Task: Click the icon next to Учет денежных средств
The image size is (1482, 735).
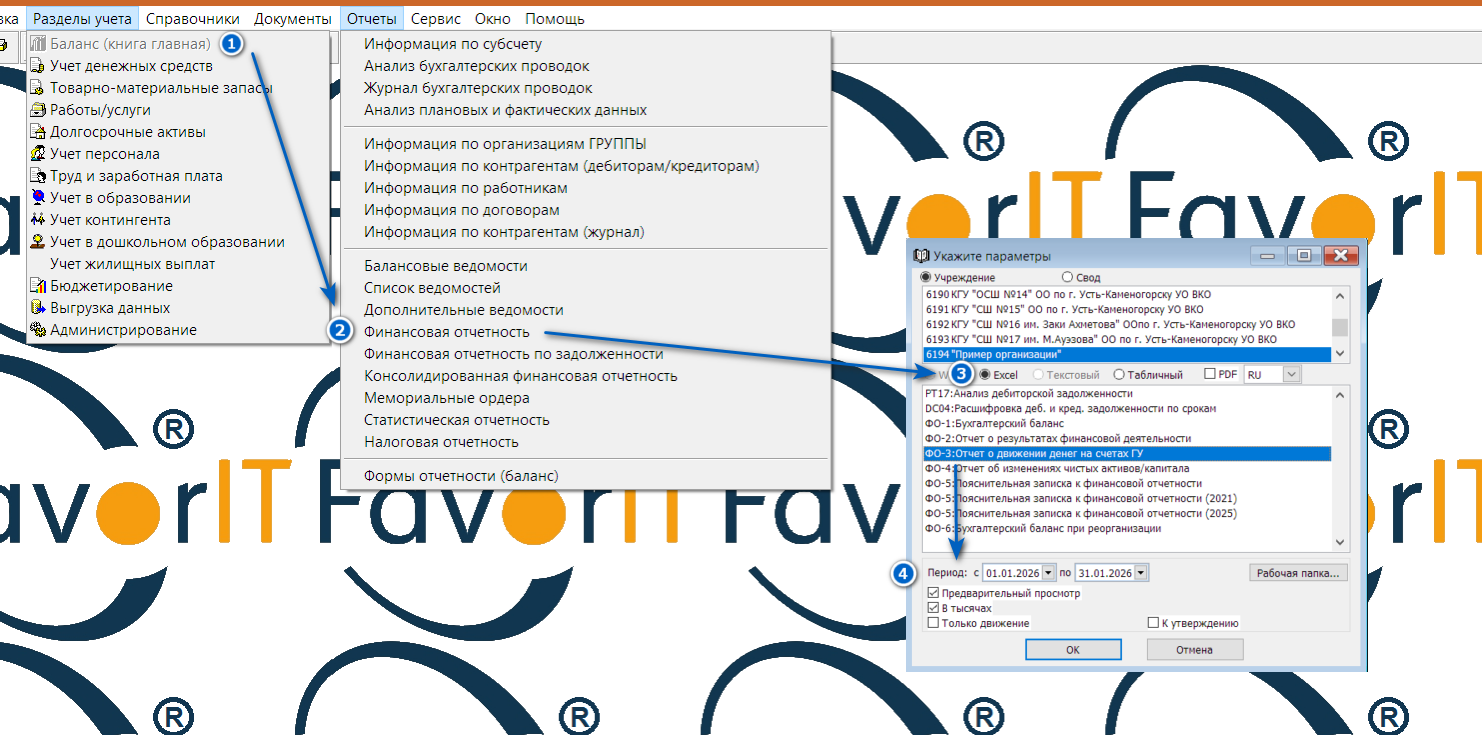Action: [38, 66]
